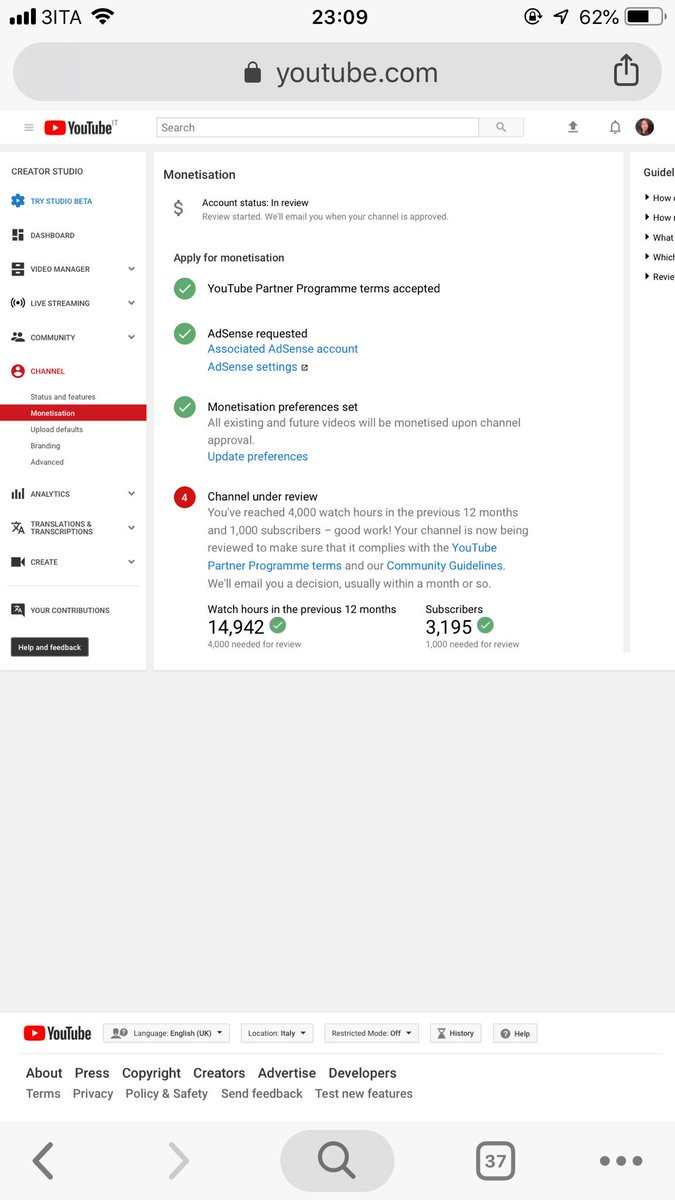Click Test new features footer link

(364, 1094)
